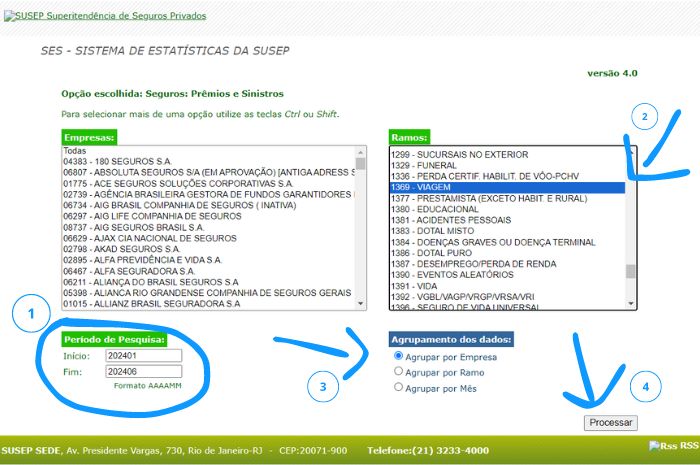Select '1386 - DOTAL PURO' ramo

[508, 253]
